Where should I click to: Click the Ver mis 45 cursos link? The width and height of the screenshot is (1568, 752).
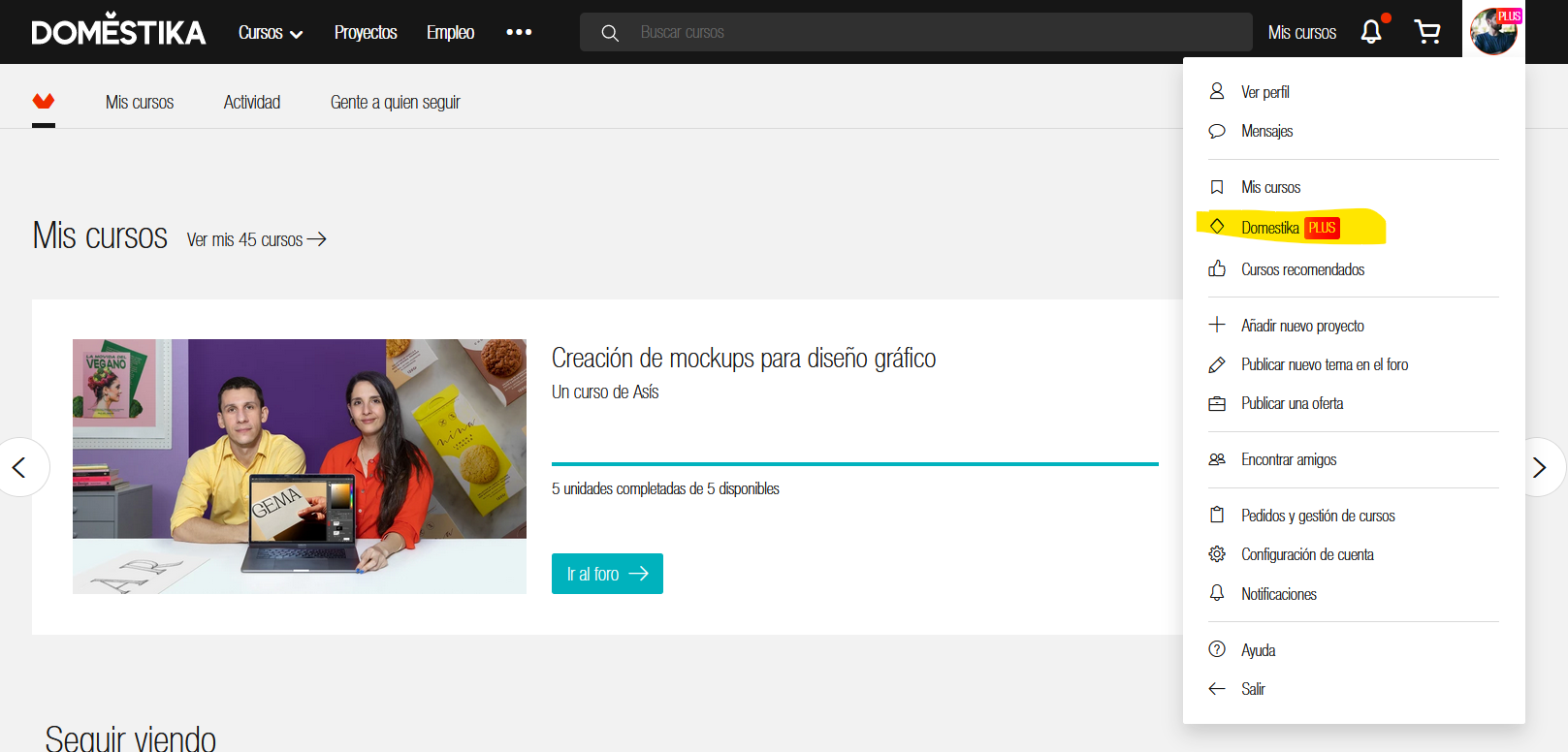[x=257, y=239]
